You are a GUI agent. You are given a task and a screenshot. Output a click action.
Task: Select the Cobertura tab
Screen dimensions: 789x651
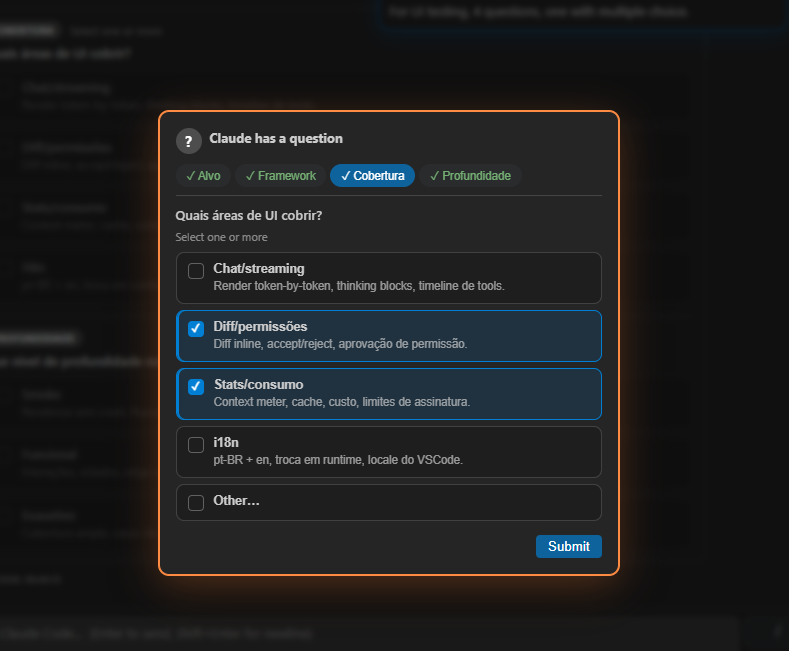click(x=372, y=176)
